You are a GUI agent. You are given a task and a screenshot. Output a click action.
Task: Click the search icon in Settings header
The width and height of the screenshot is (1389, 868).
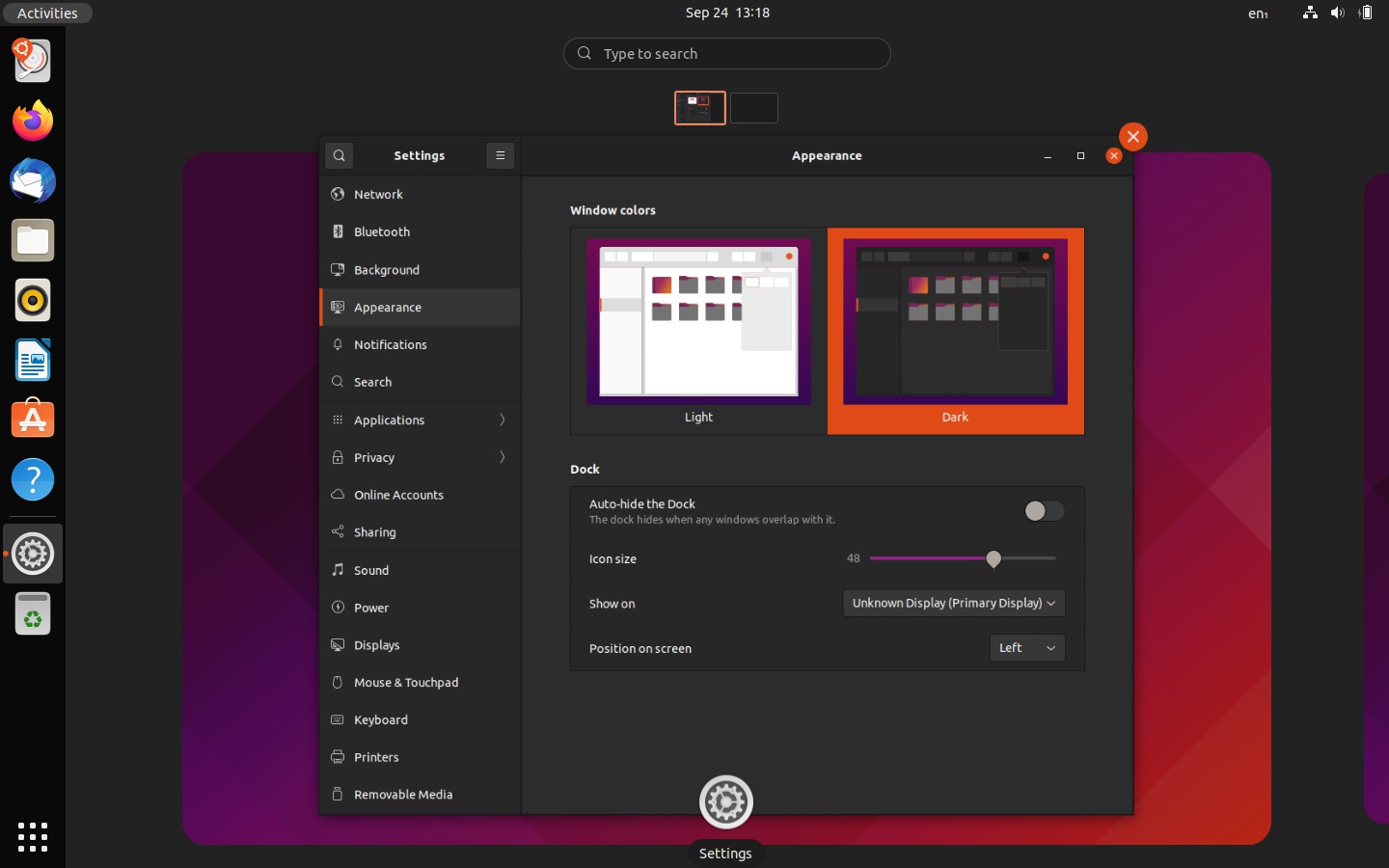pos(339,155)
